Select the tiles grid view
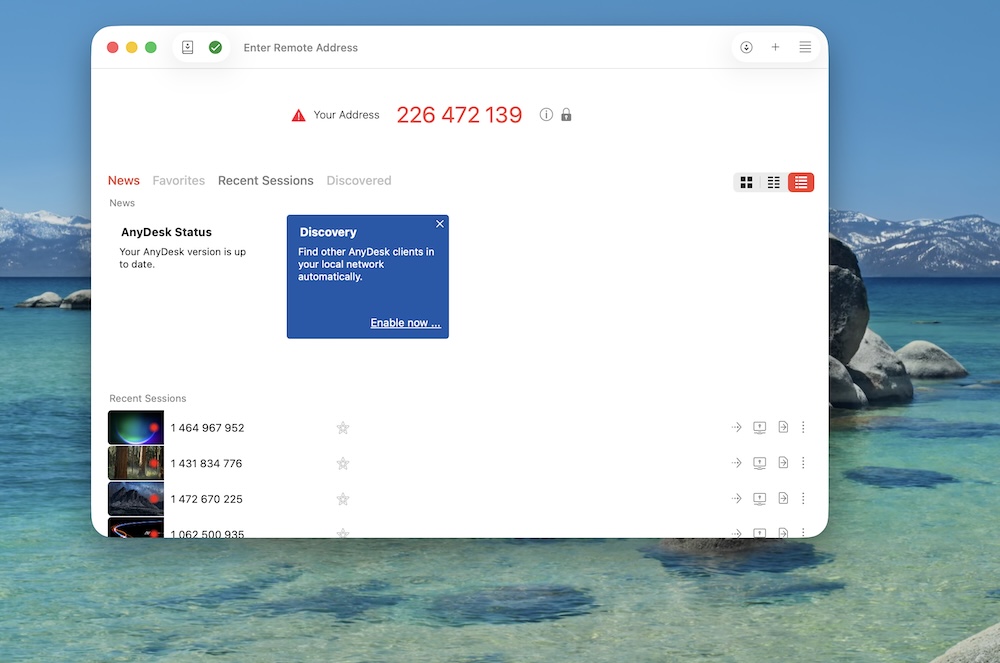This screenshot has width=1000, height=663. tap(746, 182)
